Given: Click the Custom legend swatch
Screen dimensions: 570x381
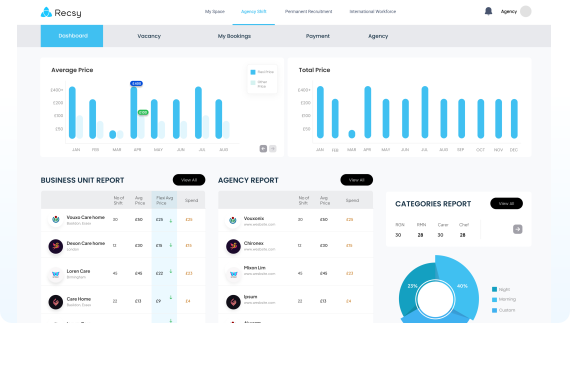Looking at the screenshot, I should (x=494, y=310).
